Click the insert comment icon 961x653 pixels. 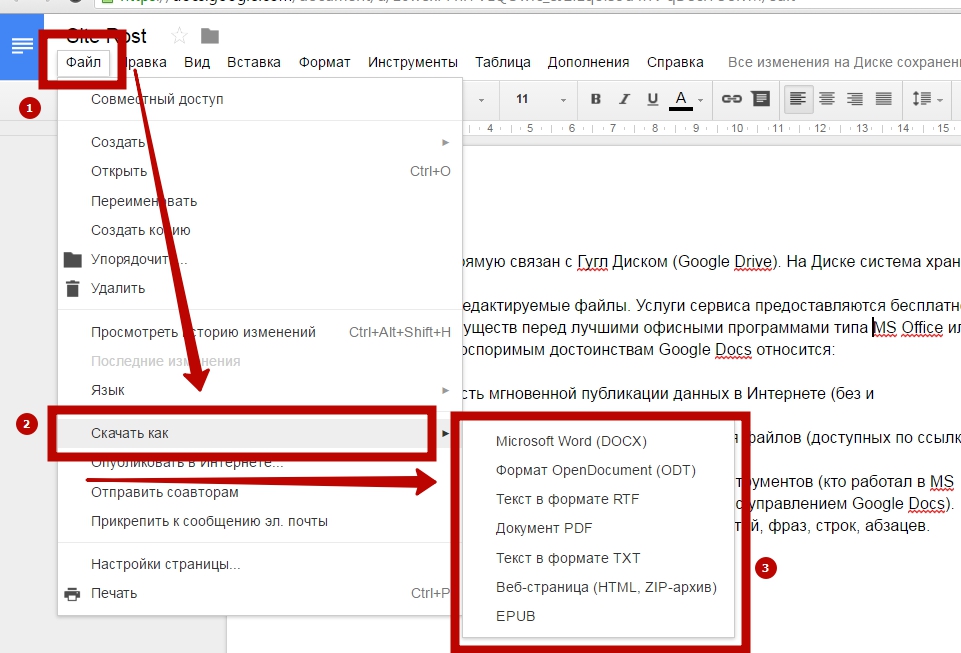point(760,99)
